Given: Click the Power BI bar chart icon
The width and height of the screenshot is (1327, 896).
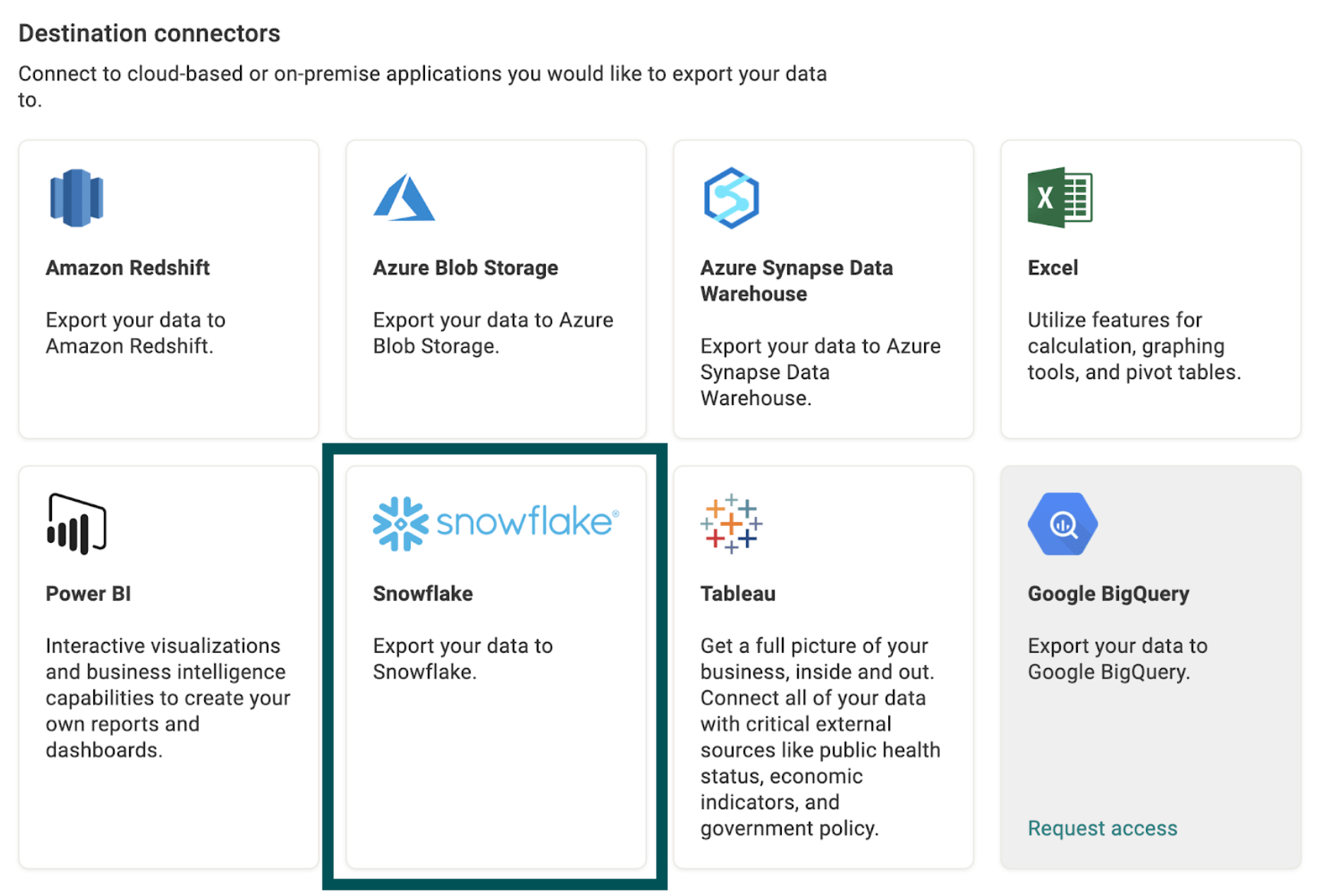Looking at the screenshot, I should click(x=74, y=523).
